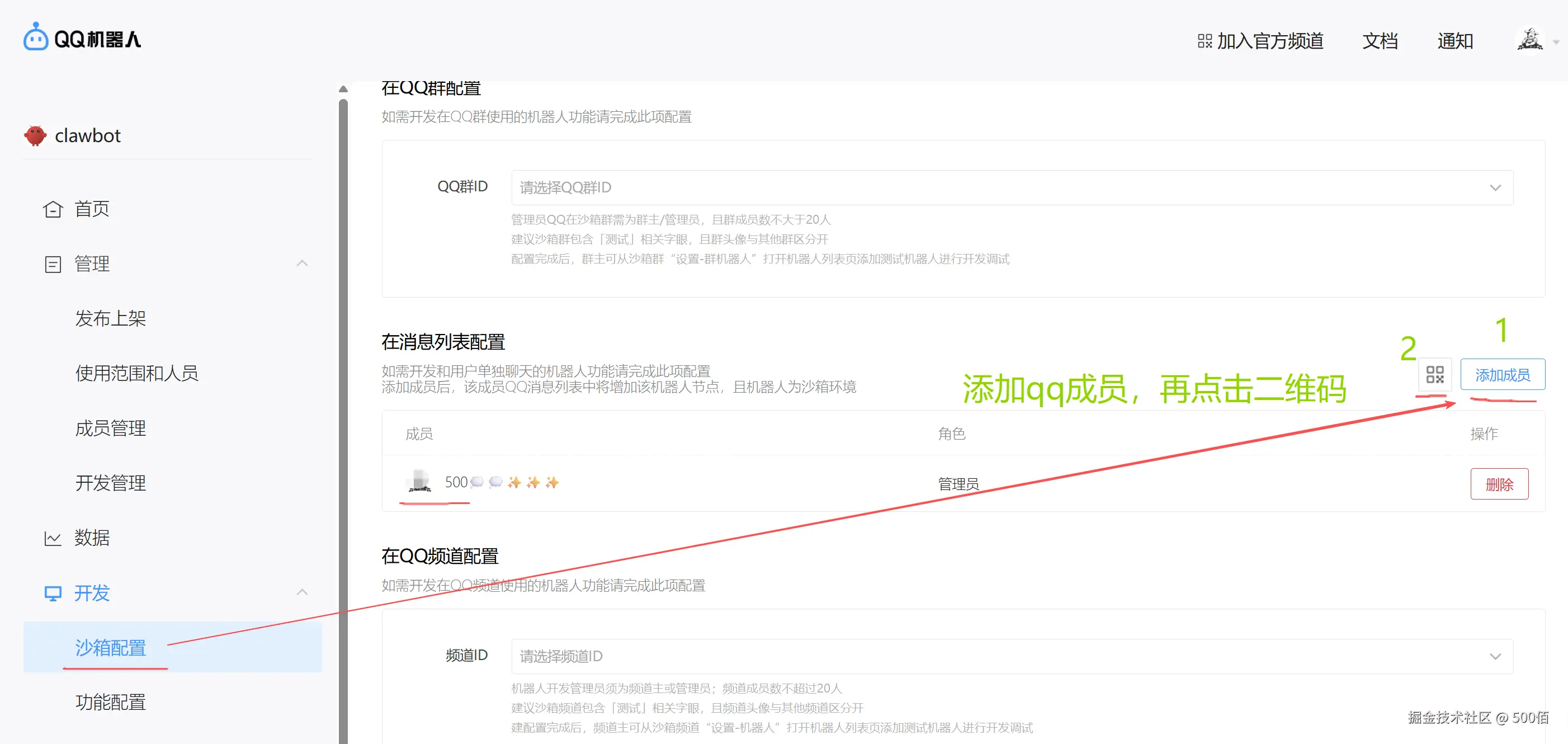Image resolution: width=1568 pixels, height=744 pixels.
Task: Go to 发布上架 in the sidebar
Action: tap(111, 318)
